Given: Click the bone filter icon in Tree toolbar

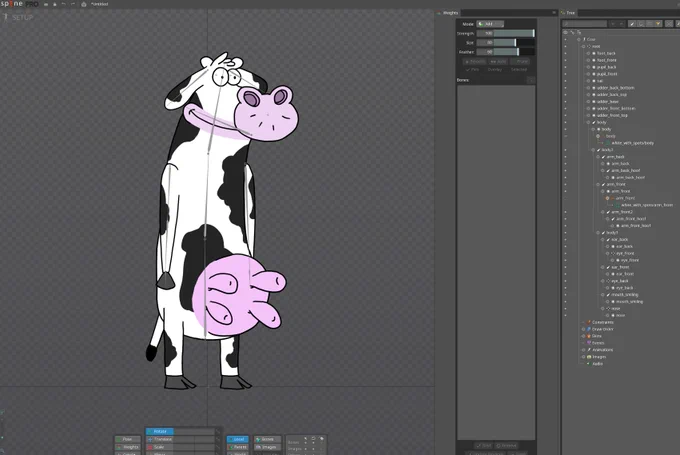Looking at the screenshot, I should (x=632, y=24).
